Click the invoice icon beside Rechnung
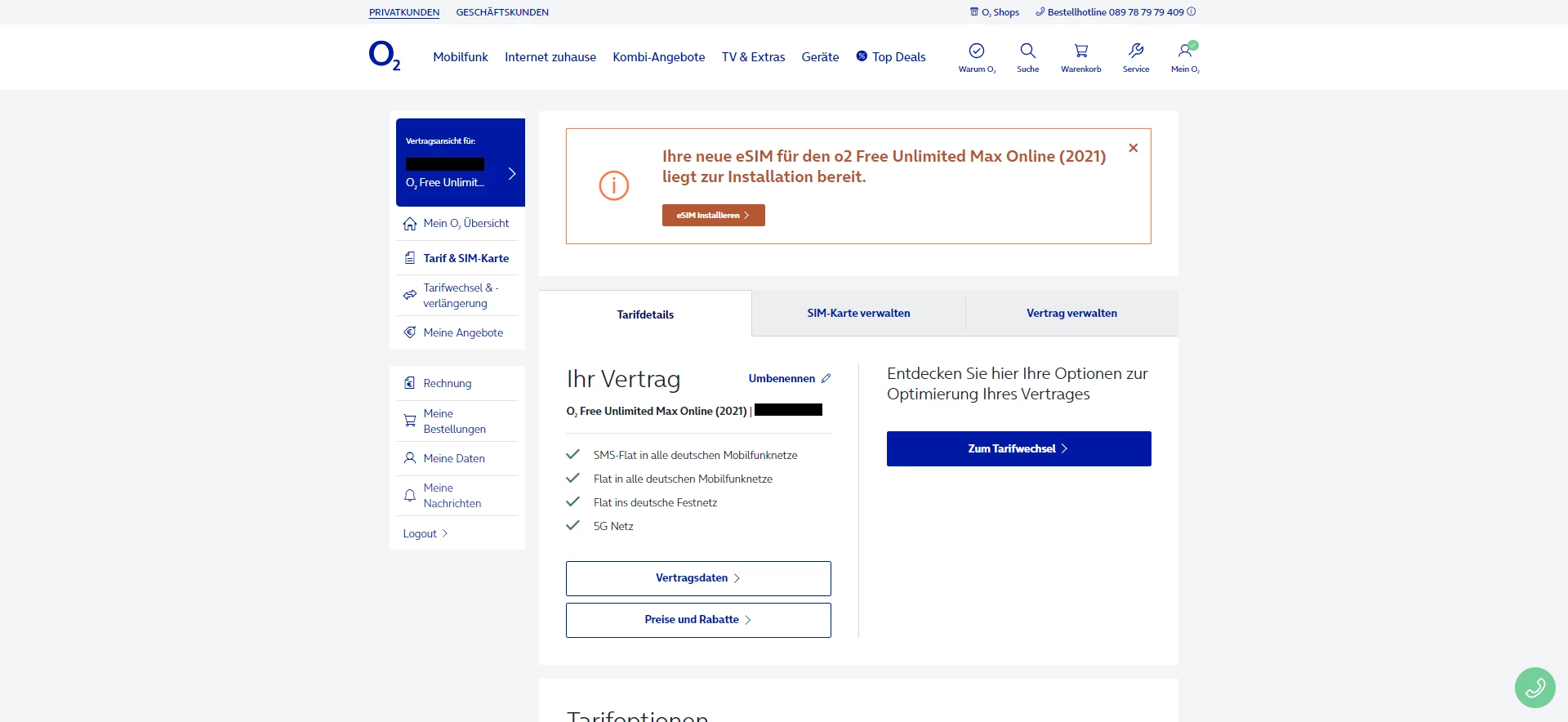This screenshot has height=722, width=1568. [410, 383]
